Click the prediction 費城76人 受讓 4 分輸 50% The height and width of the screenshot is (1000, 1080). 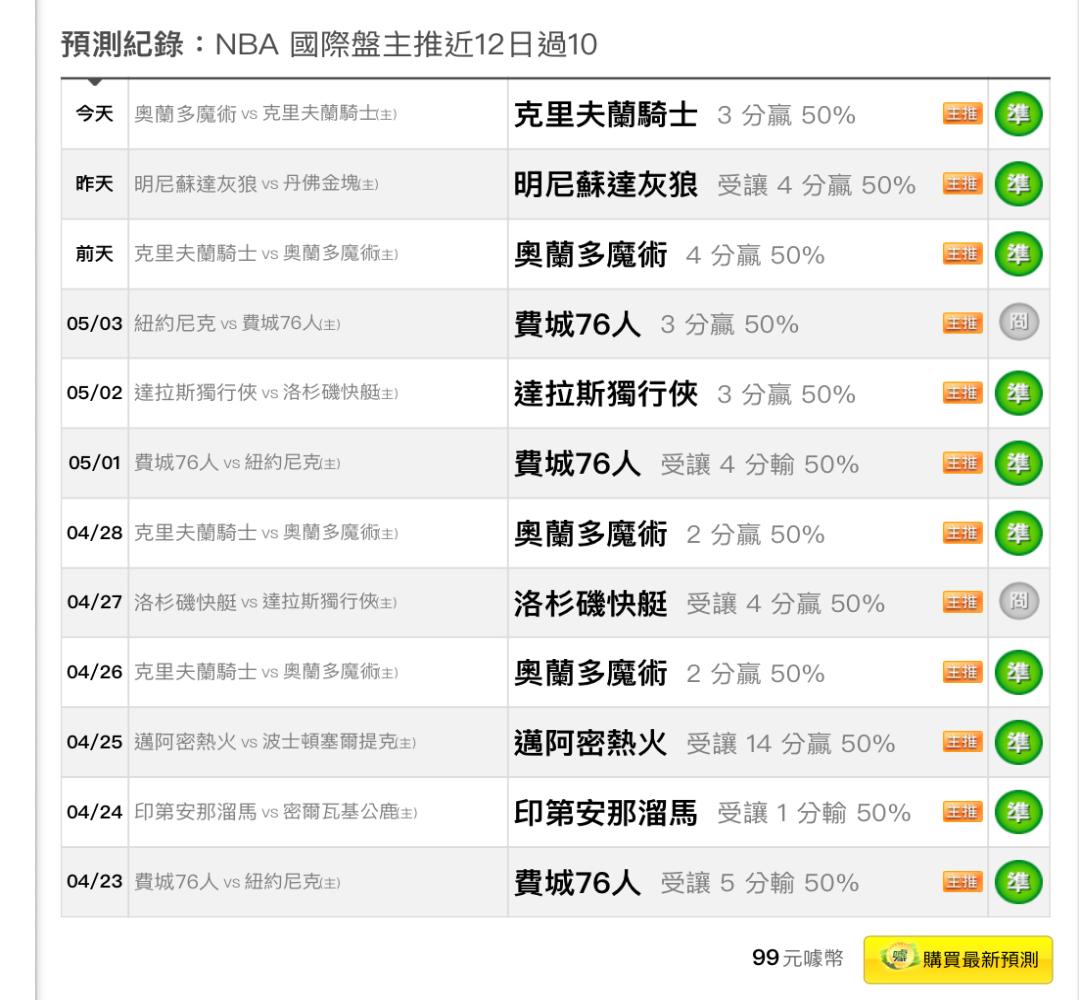click(687, 463)
